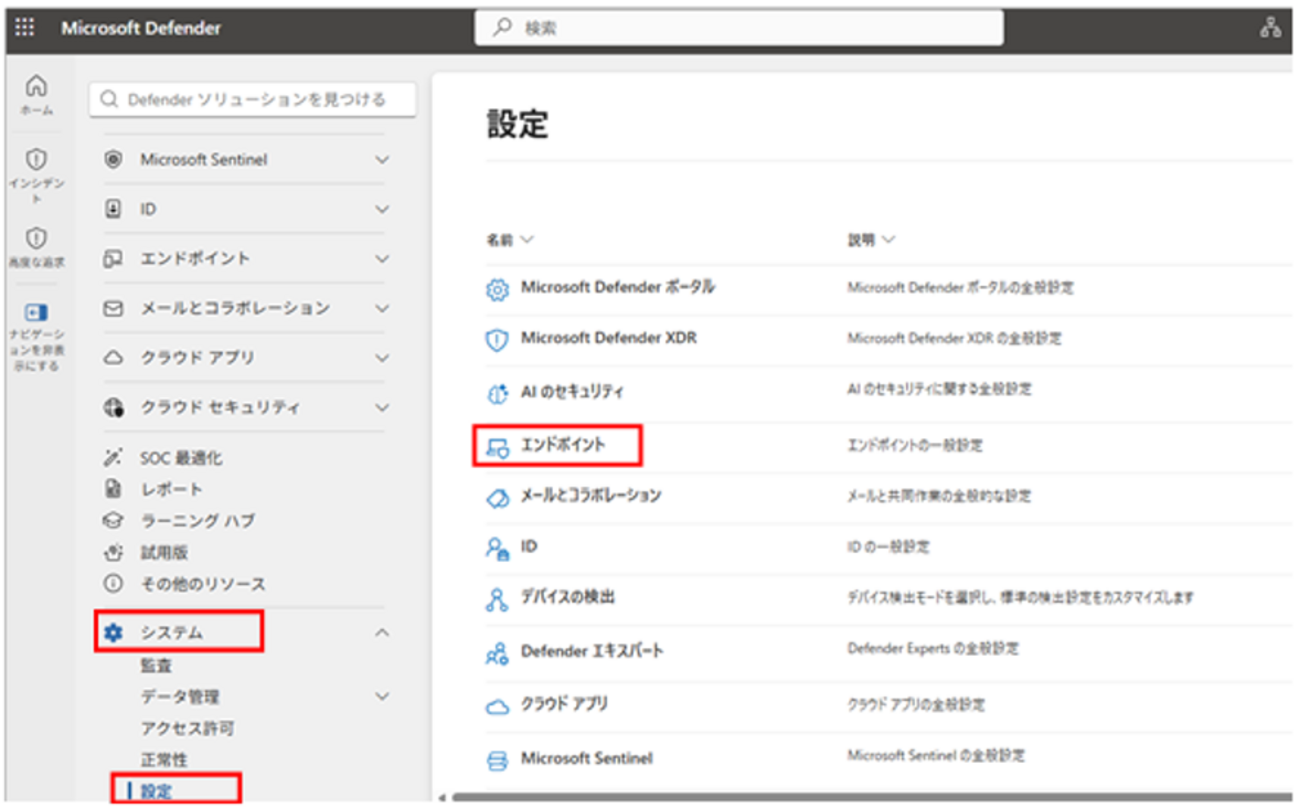Open 監査 under システム
Screen dimensions: 1299x808
click(156, 665)
